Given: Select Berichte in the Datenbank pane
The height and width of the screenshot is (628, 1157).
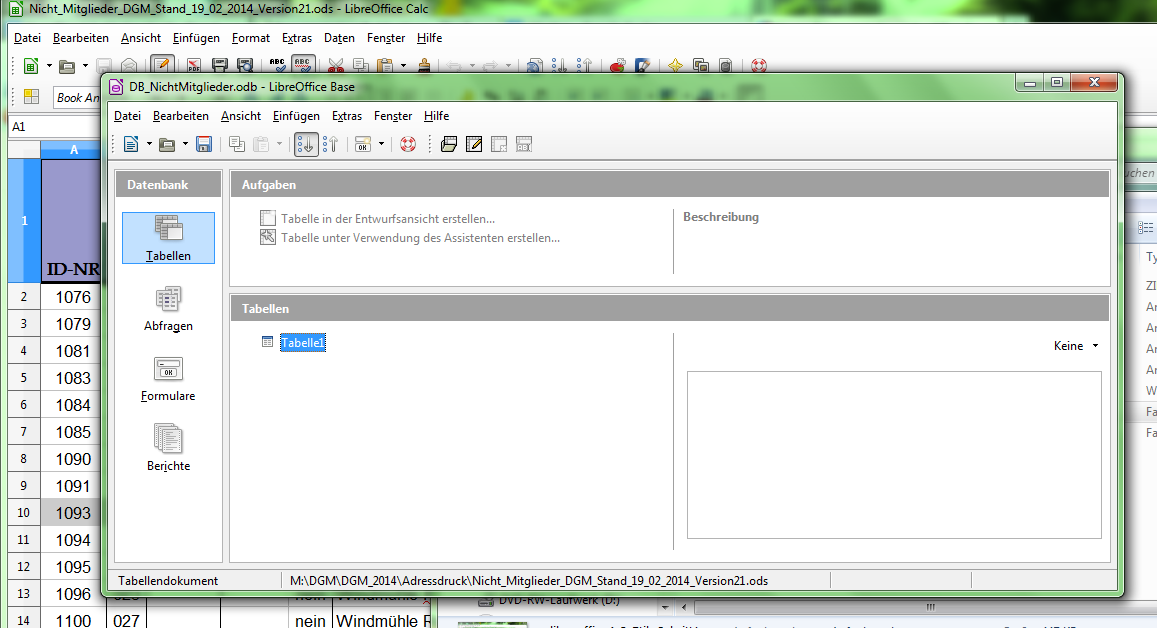Looking at the screenshot, I should pos(168,448).
